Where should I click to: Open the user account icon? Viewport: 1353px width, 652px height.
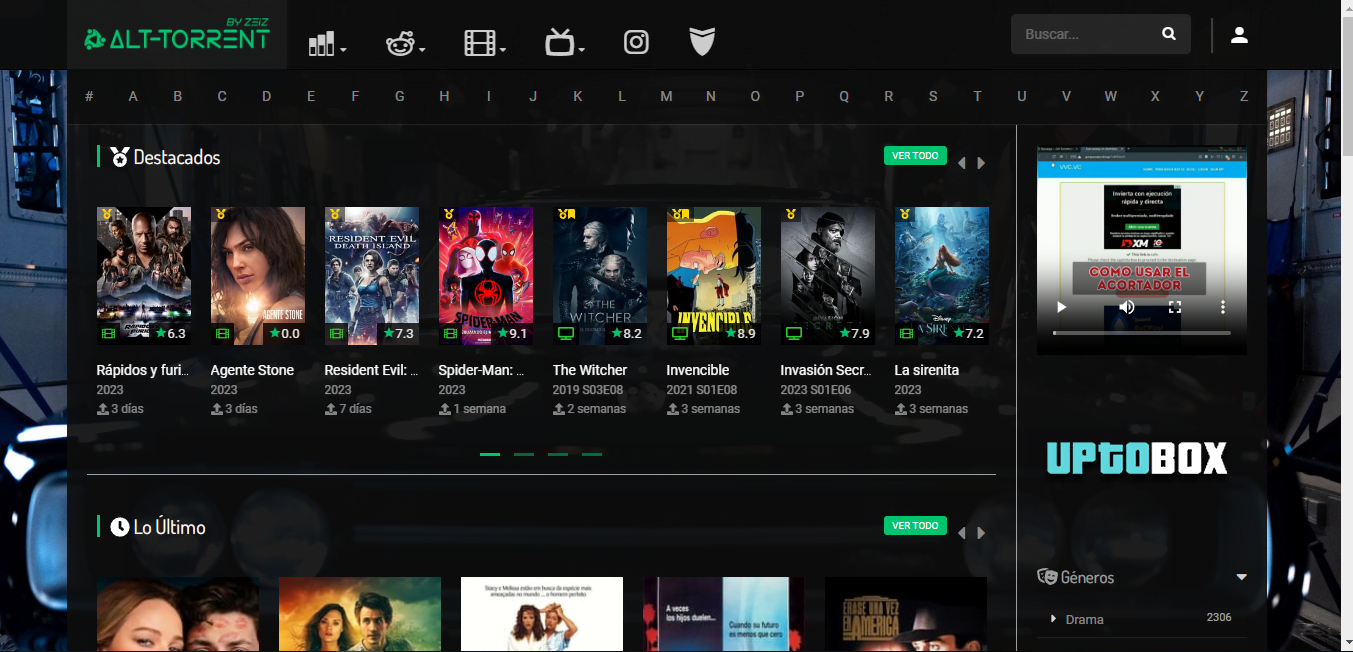click(1239, 35)
